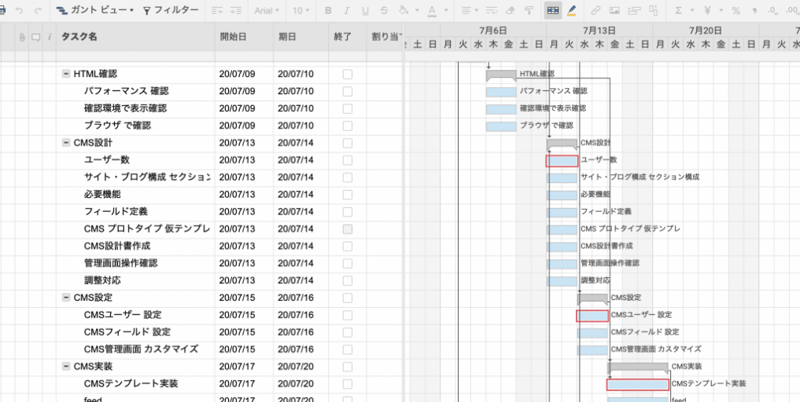Open the ガントビュー view dropdown

point(93,10)
